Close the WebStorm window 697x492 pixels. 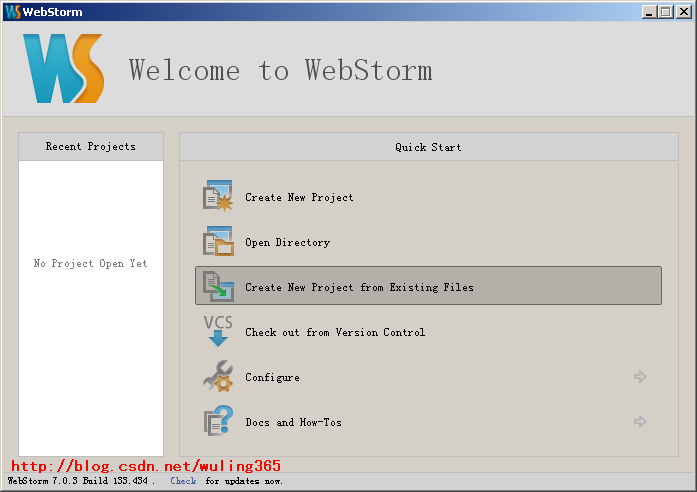click(x=684, y=12)
